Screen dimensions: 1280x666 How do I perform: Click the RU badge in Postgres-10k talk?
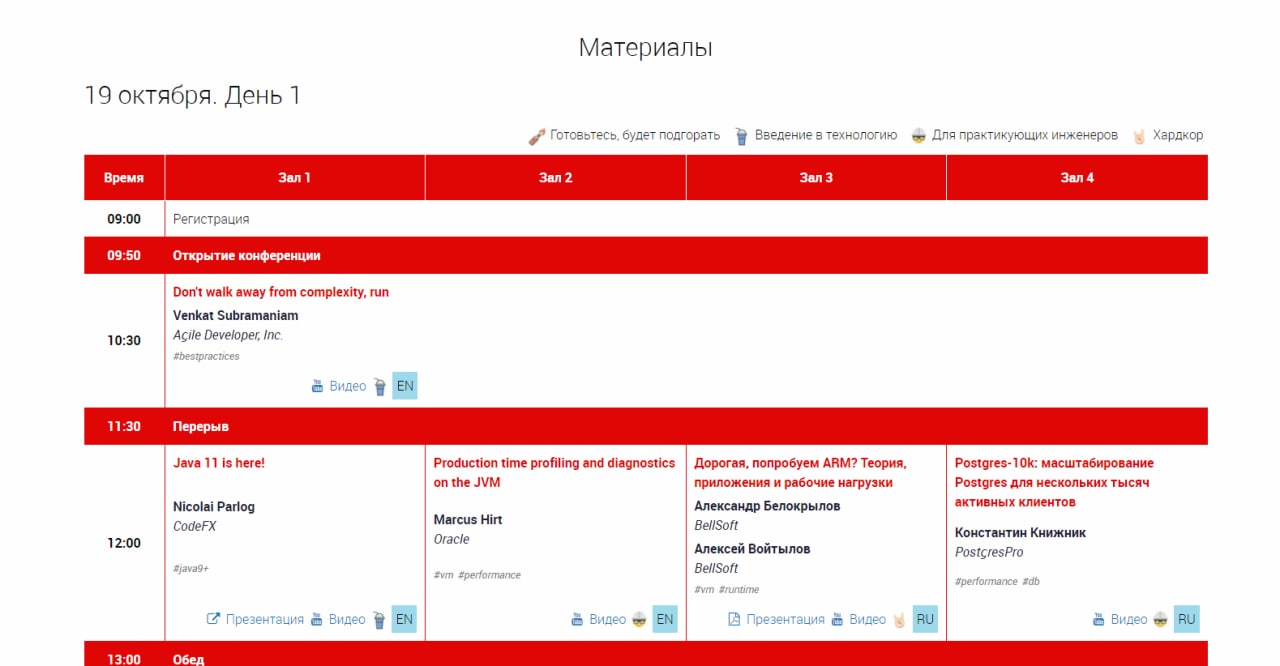[1186, 619]
